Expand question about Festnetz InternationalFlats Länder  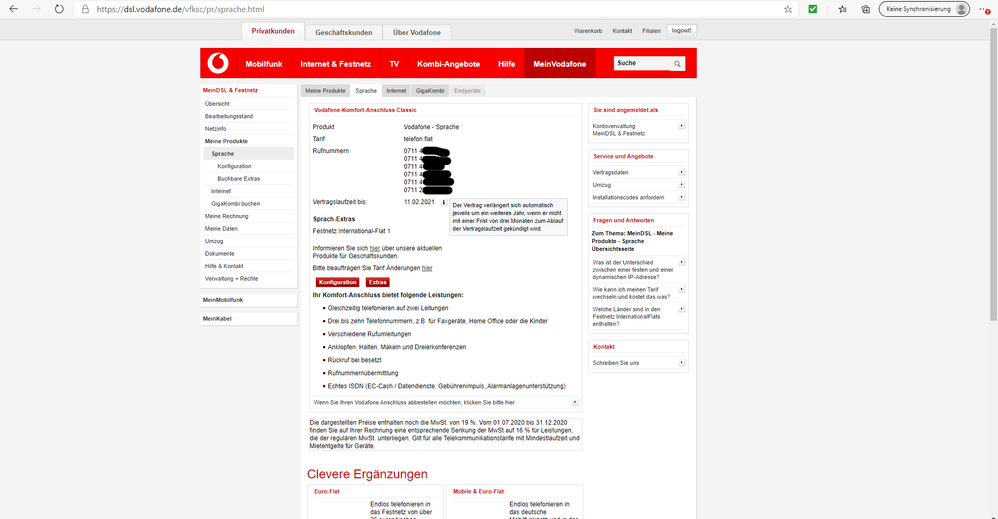(682, 309)
